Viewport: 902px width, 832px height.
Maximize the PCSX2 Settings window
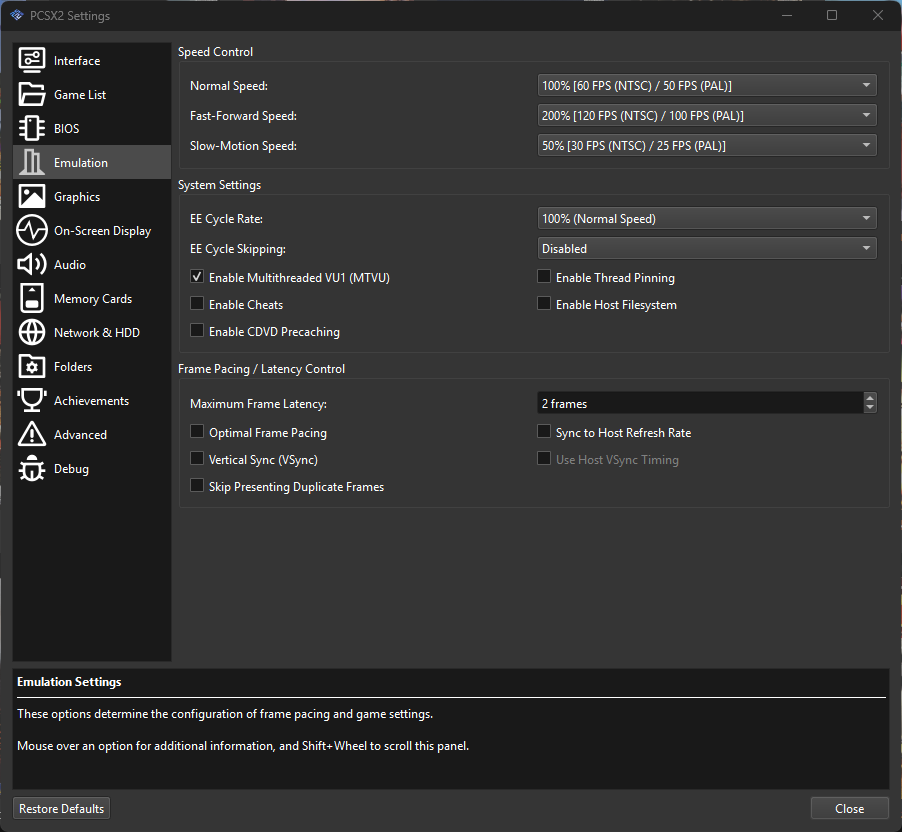coord(832,15)
